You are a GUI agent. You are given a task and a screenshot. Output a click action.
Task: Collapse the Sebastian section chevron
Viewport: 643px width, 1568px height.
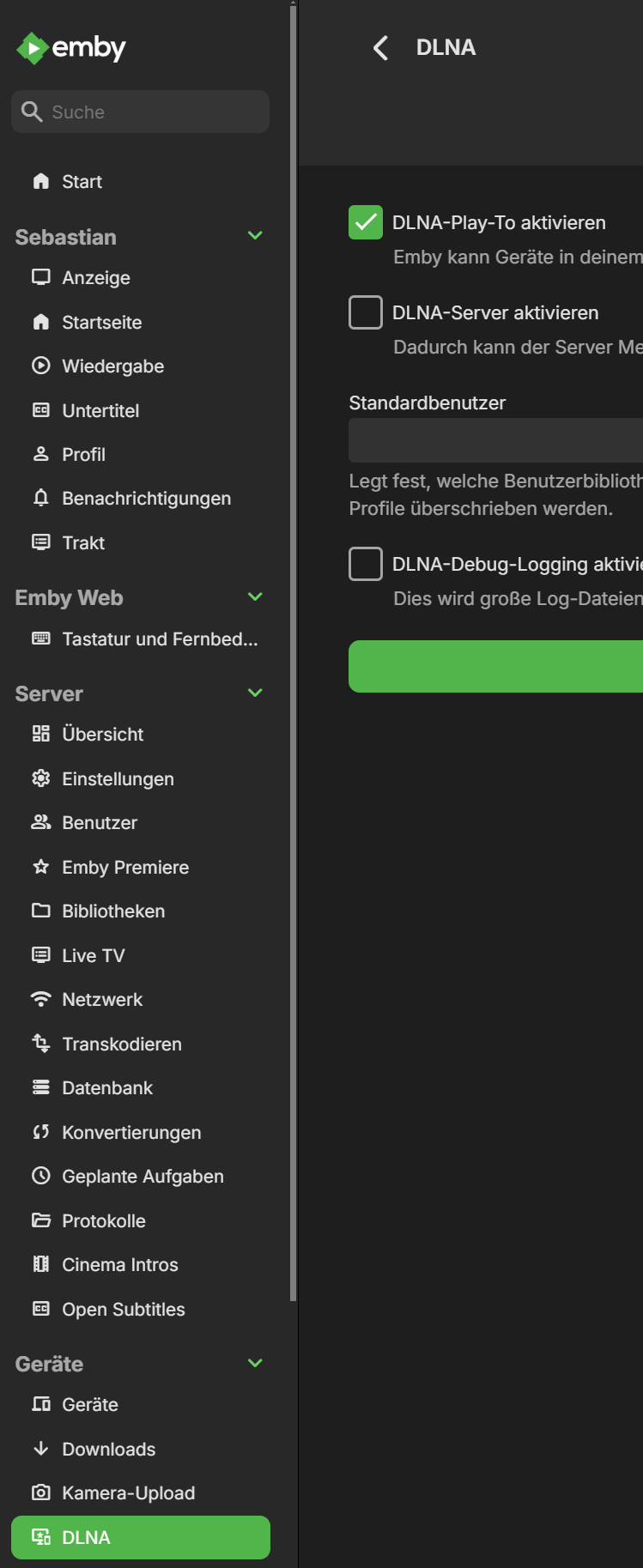click(255, 236)
